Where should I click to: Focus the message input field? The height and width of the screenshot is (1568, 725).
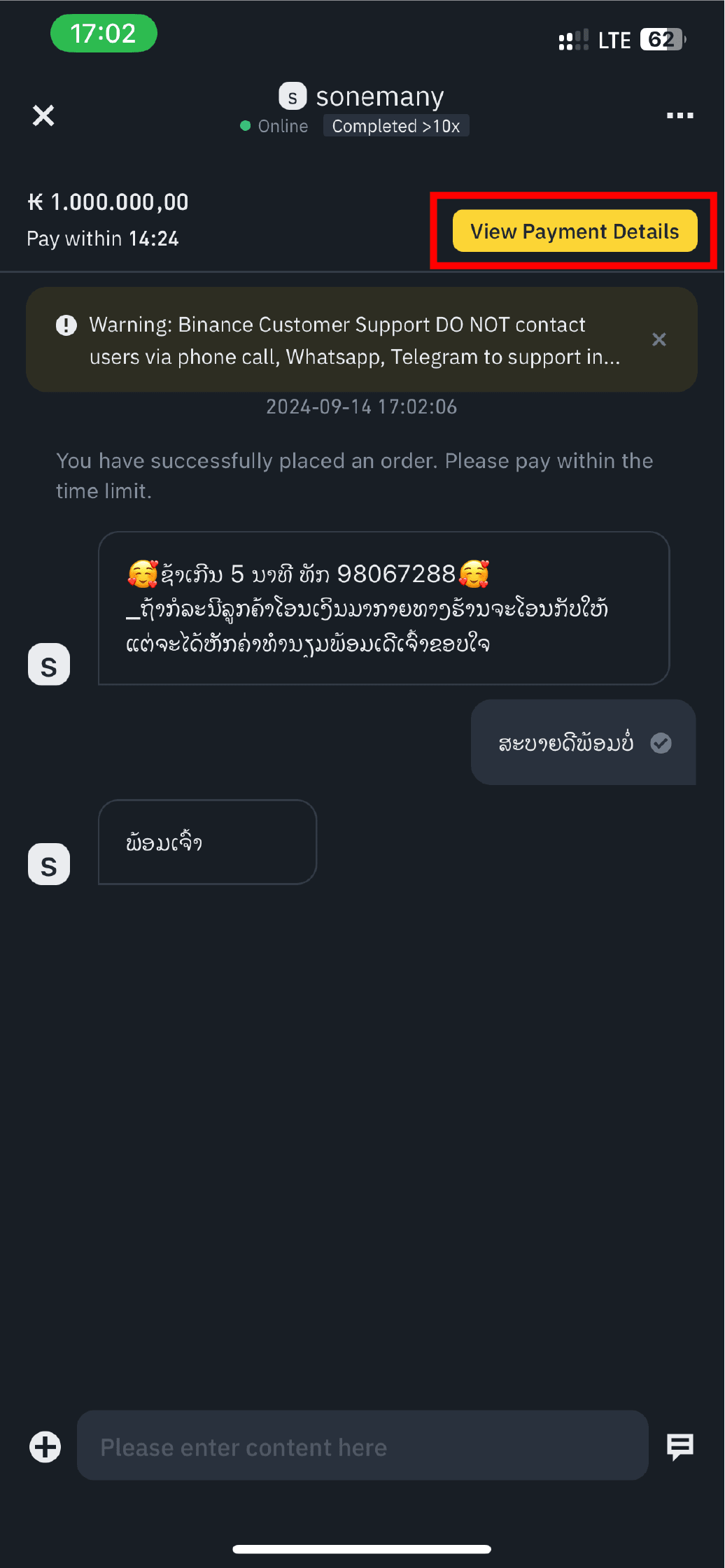(362, 1446)
